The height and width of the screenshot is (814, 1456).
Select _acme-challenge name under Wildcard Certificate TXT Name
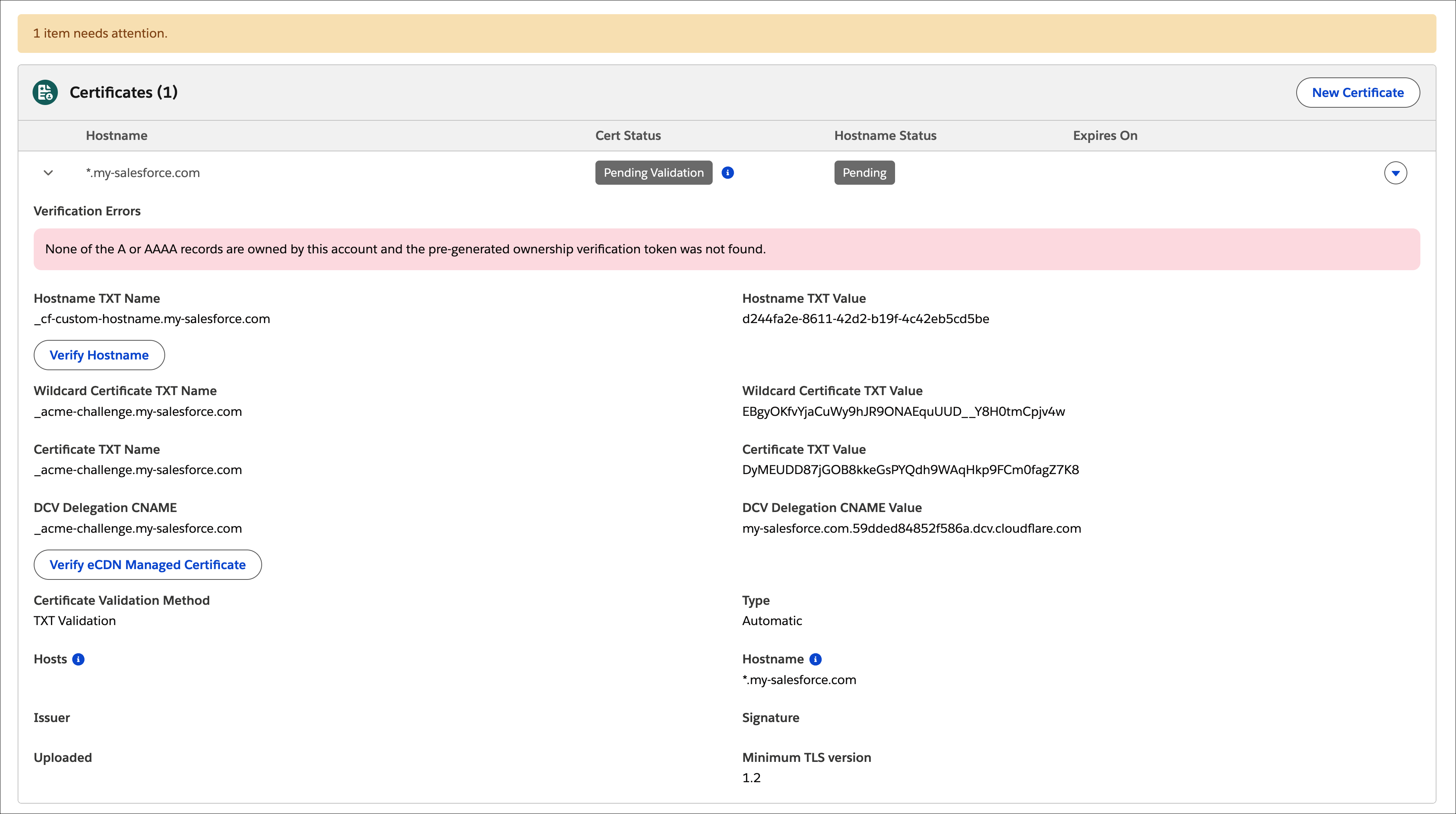click(x=138, y=412)
